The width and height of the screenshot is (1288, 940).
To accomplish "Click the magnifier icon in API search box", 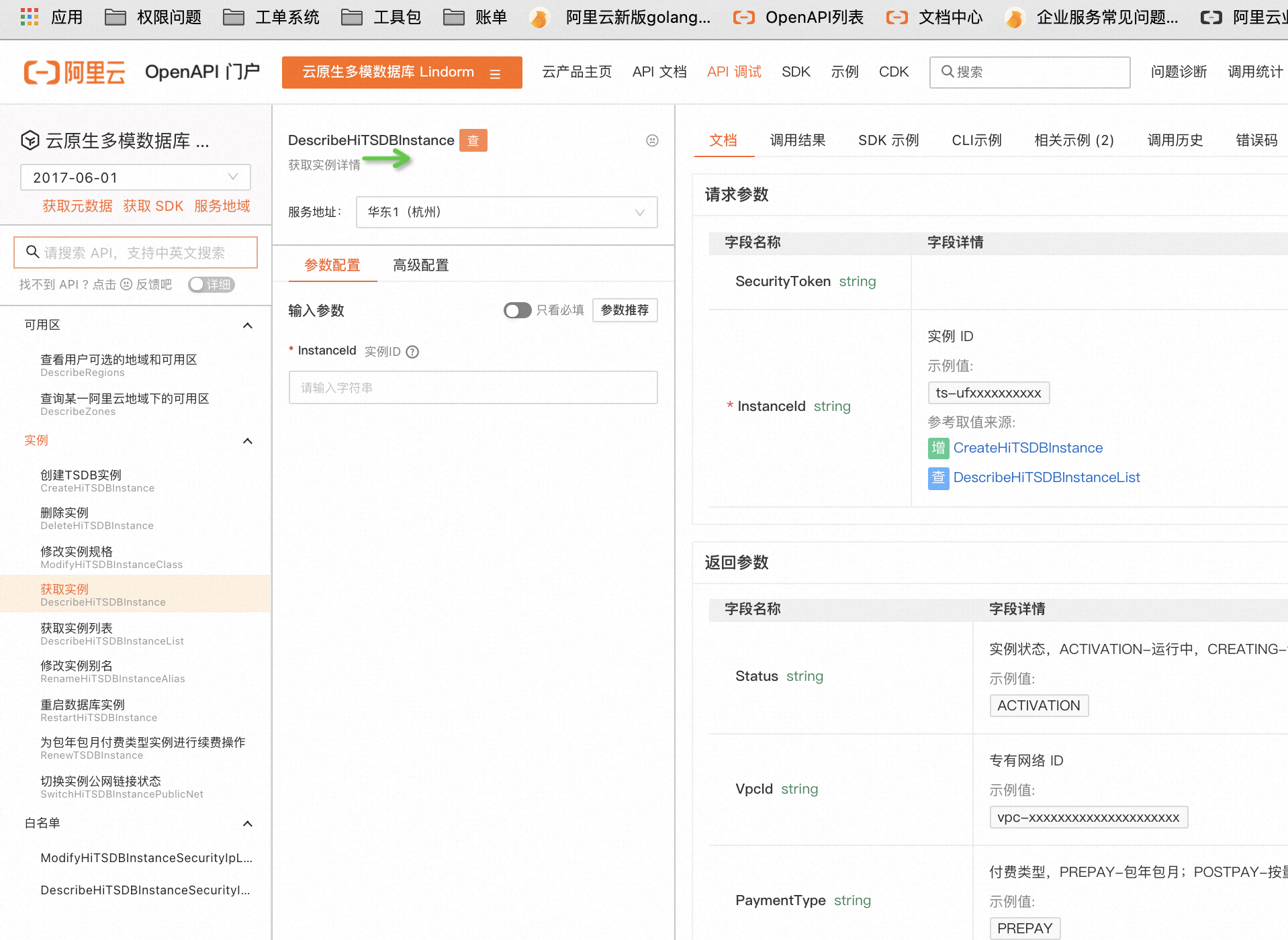I will (x=32, y=252).
